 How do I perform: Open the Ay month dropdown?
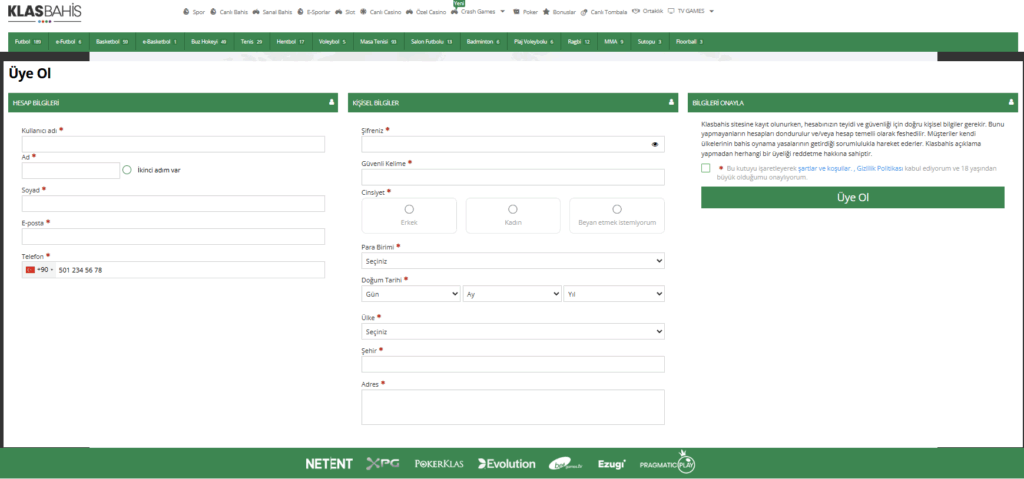(x=512, y=294)
